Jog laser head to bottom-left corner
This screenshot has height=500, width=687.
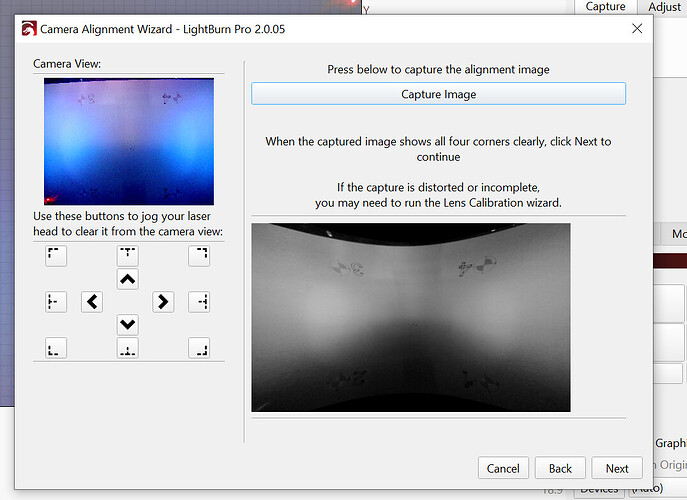coord(56,347)
